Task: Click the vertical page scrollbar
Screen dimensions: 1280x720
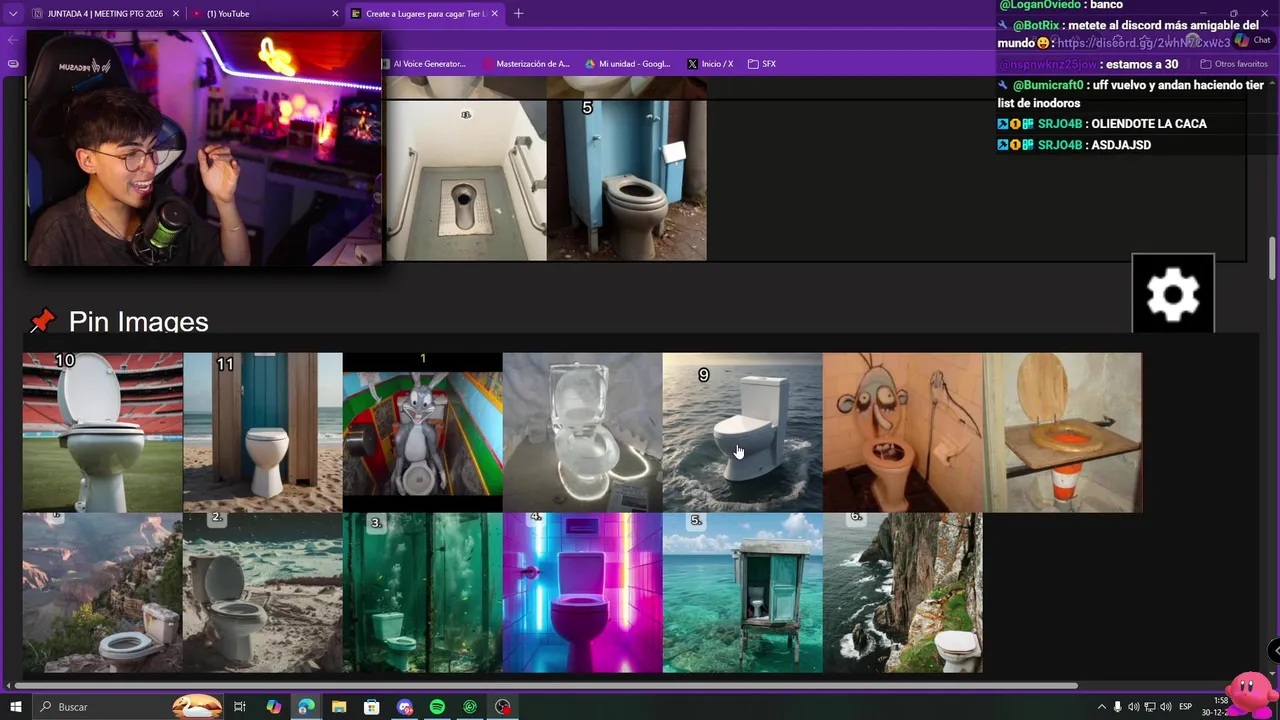Action: [1273, 260]
